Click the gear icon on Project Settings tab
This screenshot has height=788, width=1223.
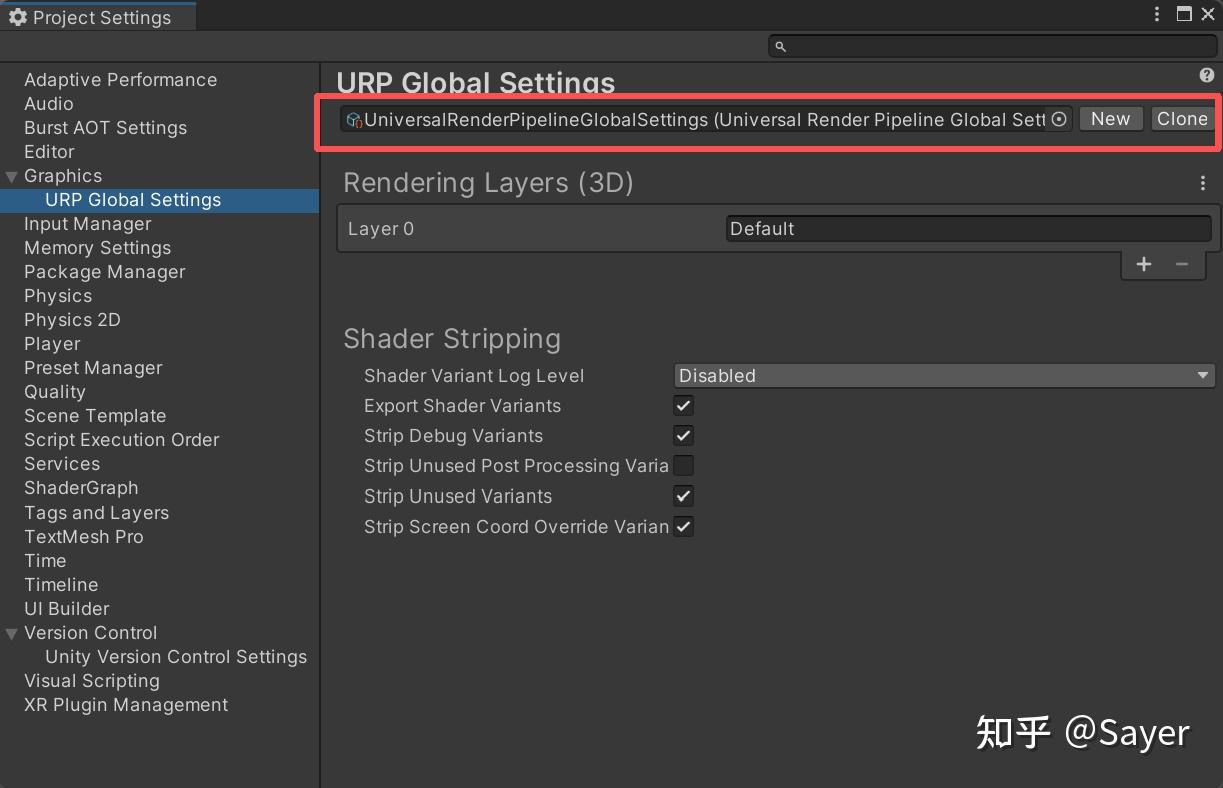17,17
